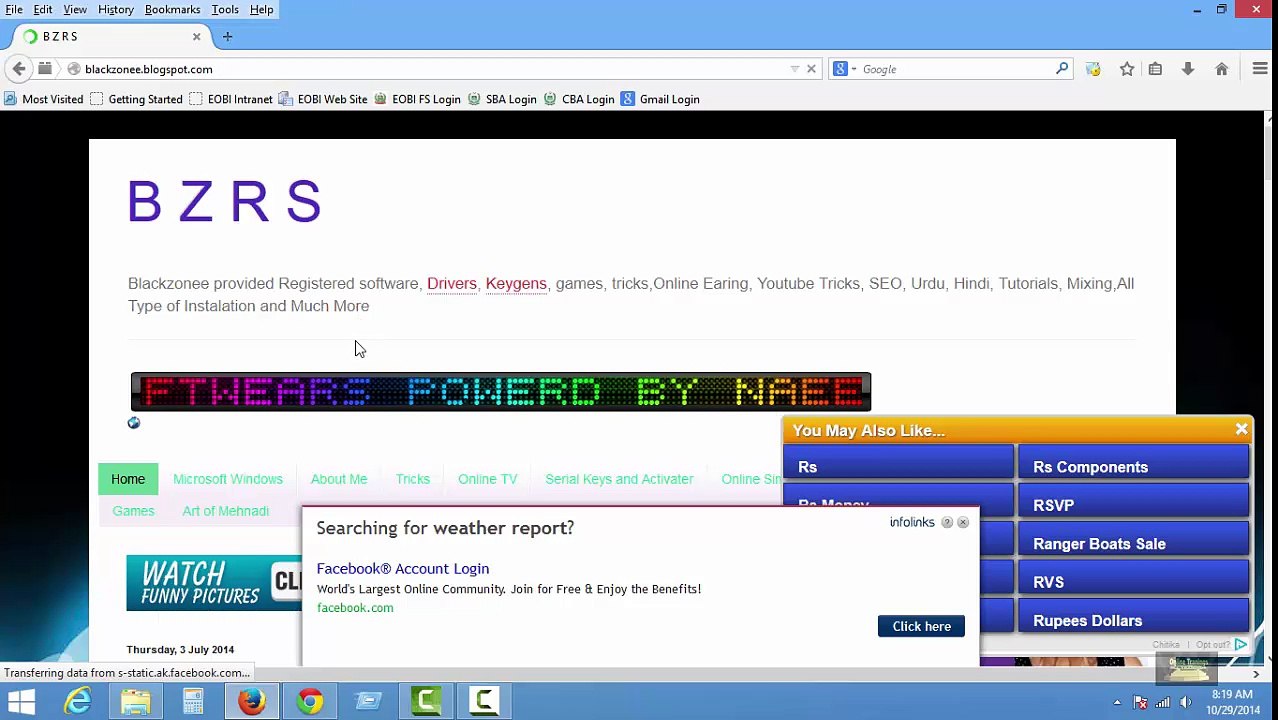The height and width of the screenshot is (720, 1278).
Task: Switch to Firefox on the taskbar
Action: 252,701
